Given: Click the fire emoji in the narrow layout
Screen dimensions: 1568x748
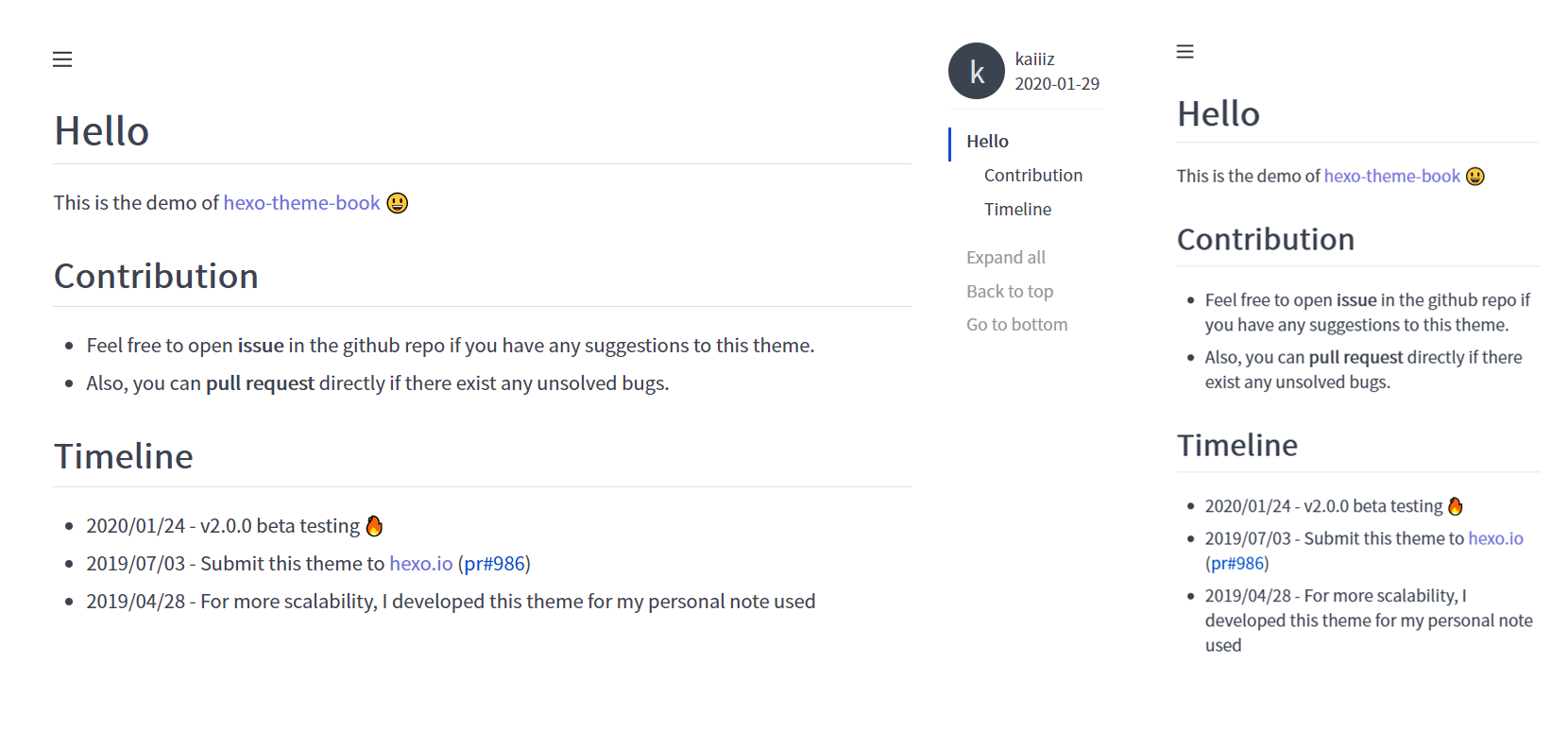Looking at the screenshot, I should pos(1455,506).
